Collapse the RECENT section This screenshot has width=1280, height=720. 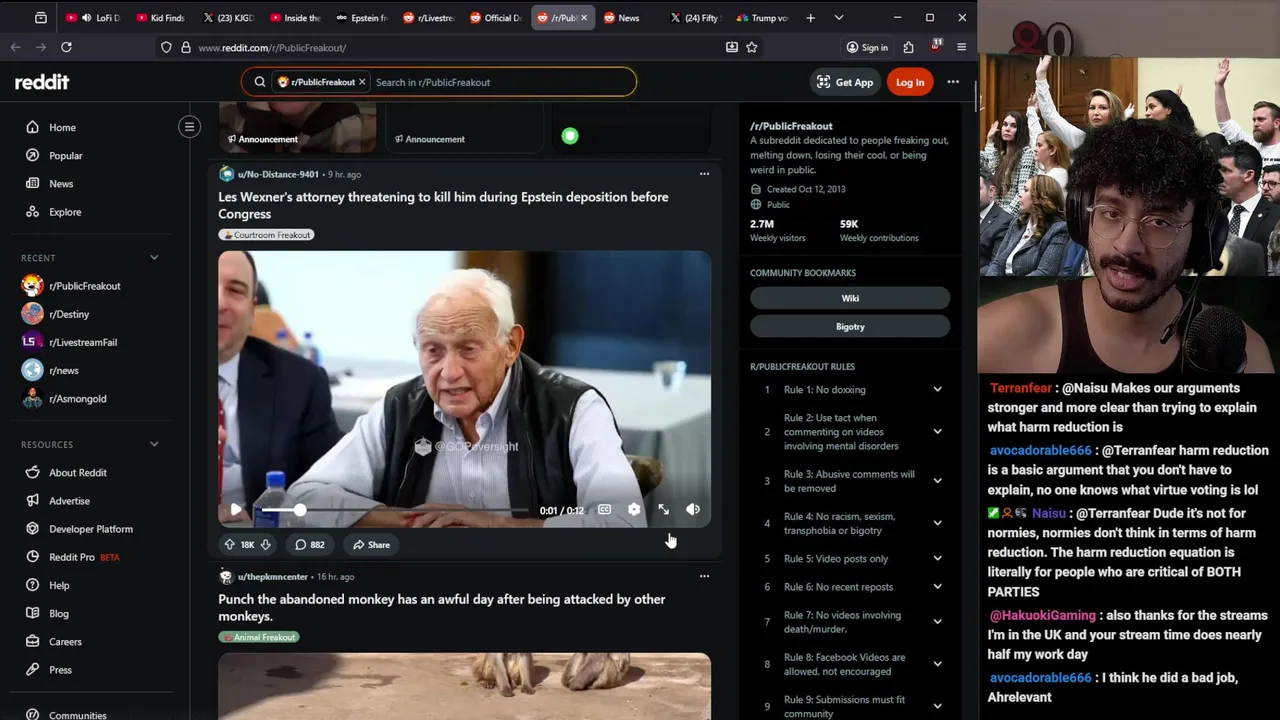pyautogui.click(x=154, y=257)
